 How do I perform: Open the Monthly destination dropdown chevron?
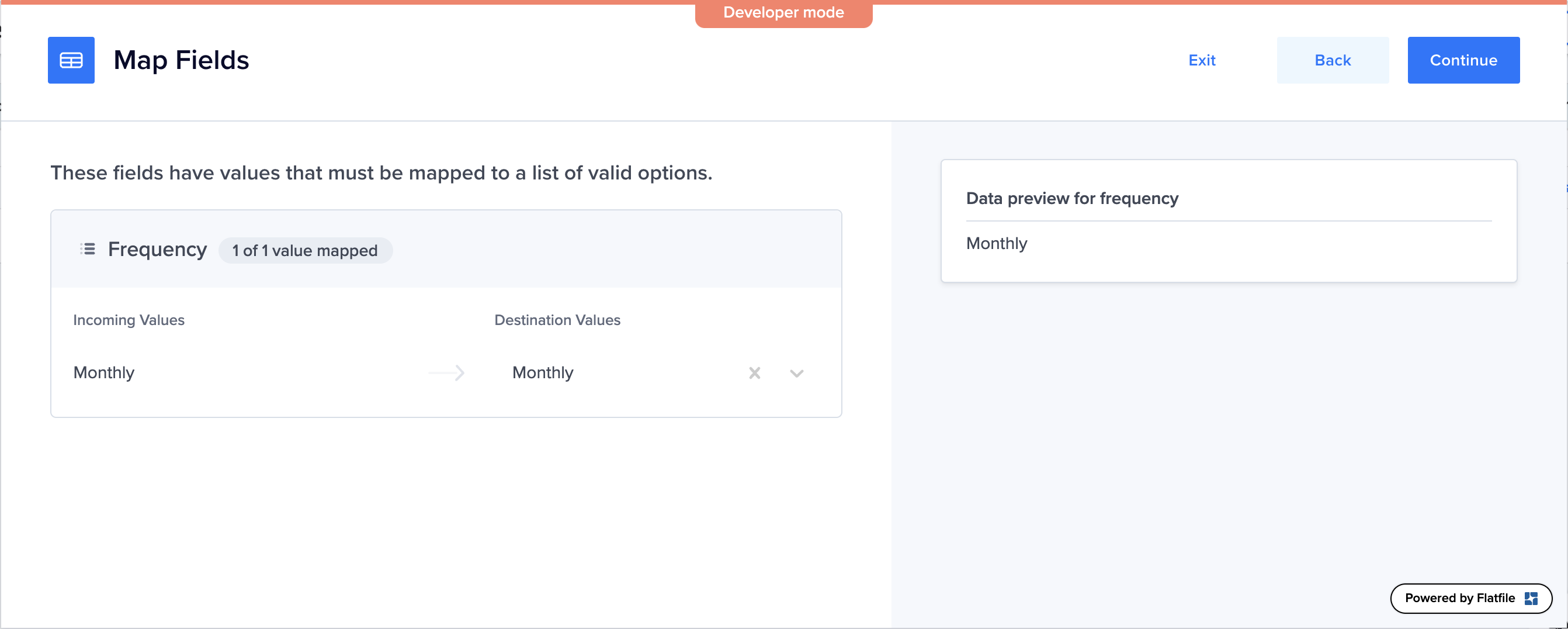[796, 374]
